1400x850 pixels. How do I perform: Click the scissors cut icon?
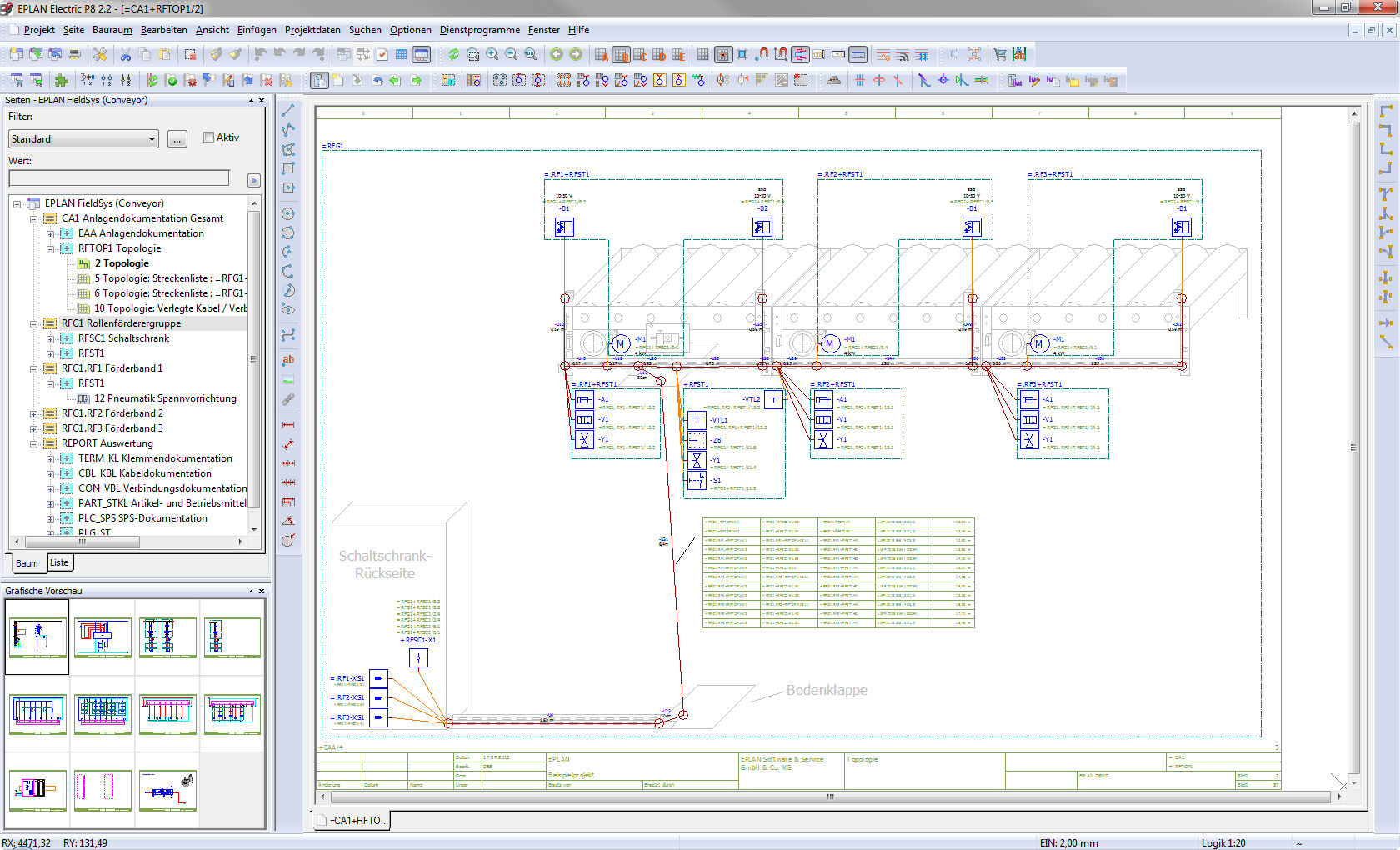(126, 55)
